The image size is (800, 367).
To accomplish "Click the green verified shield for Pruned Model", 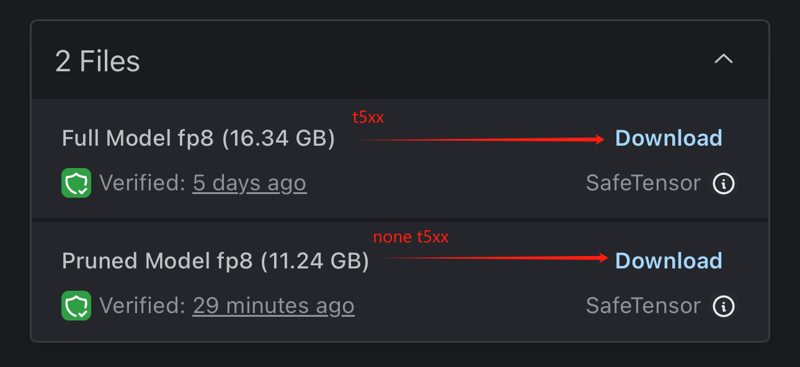I will point(76,306).
